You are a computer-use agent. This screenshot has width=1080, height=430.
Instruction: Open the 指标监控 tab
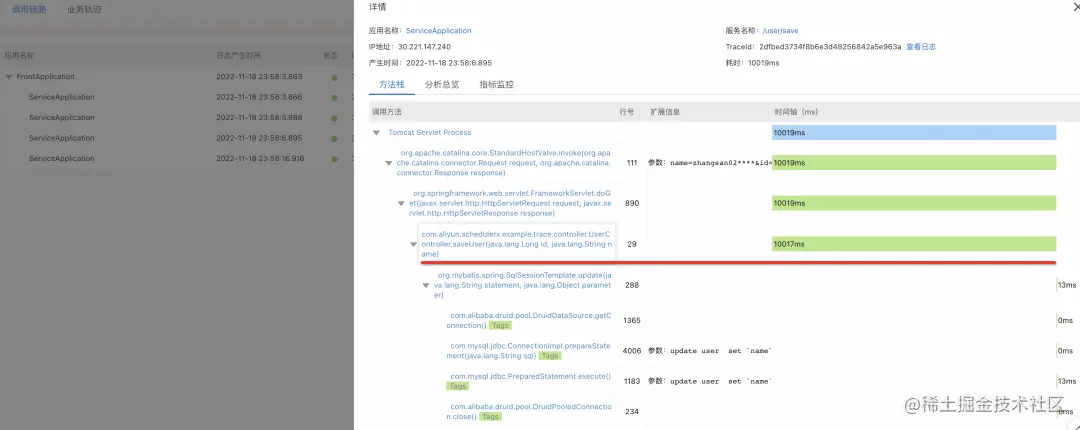497,85
